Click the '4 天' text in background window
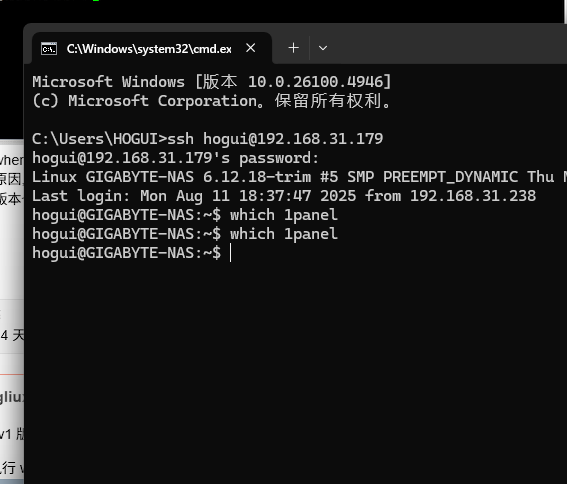This screenshot has width=567, height=484. [x=12, y=335]
